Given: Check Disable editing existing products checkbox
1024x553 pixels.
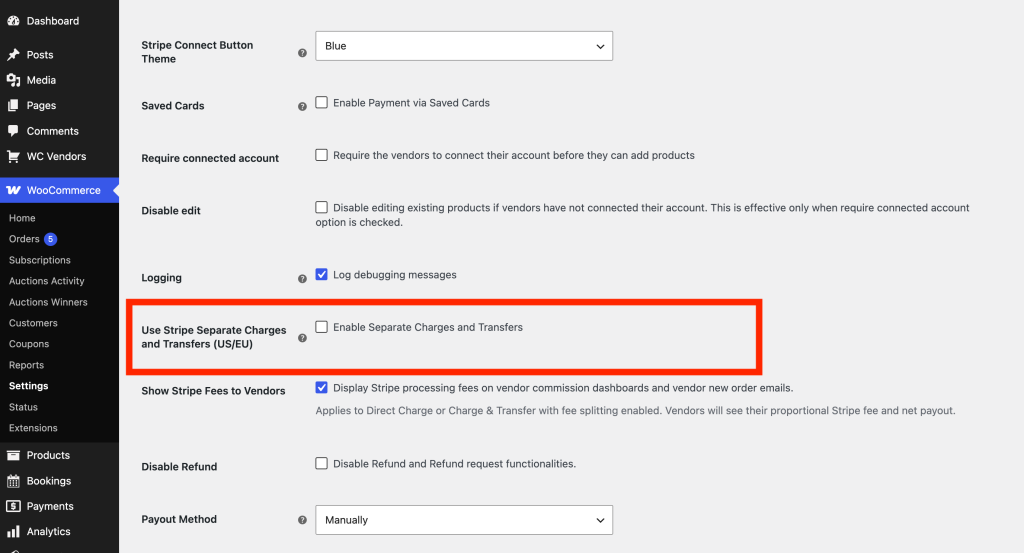Looking at the screenshot, I should 321,207.
